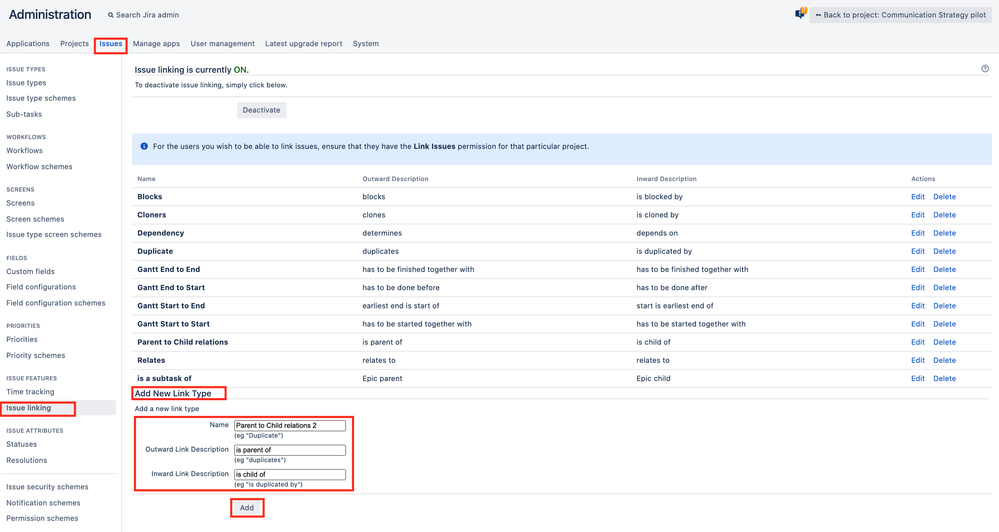Delete the Blocks link type
The image size is (999, 532).
(944, 197)
